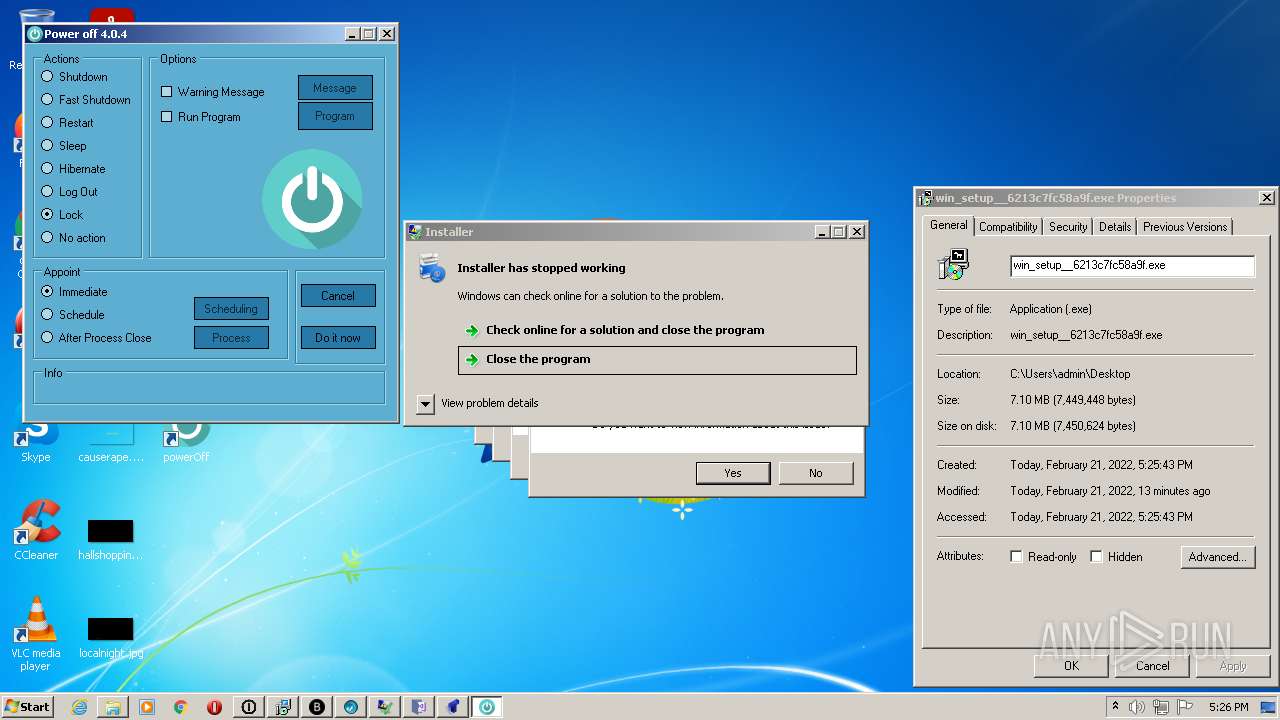Click Yes in the background dialog
Screen dimensions: 1280x720
click(733, 473)
